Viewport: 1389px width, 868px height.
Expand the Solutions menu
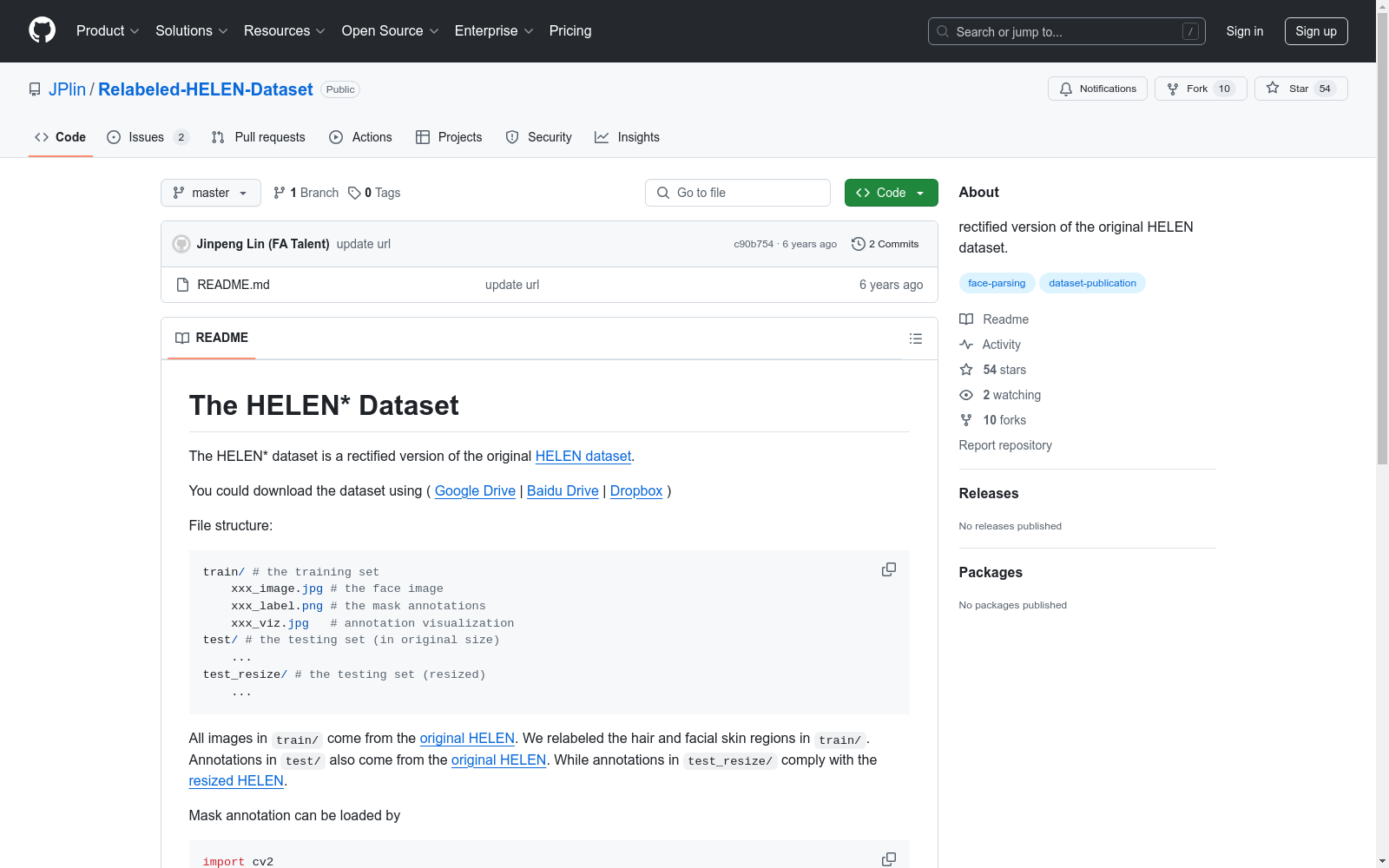pos(192,31)
